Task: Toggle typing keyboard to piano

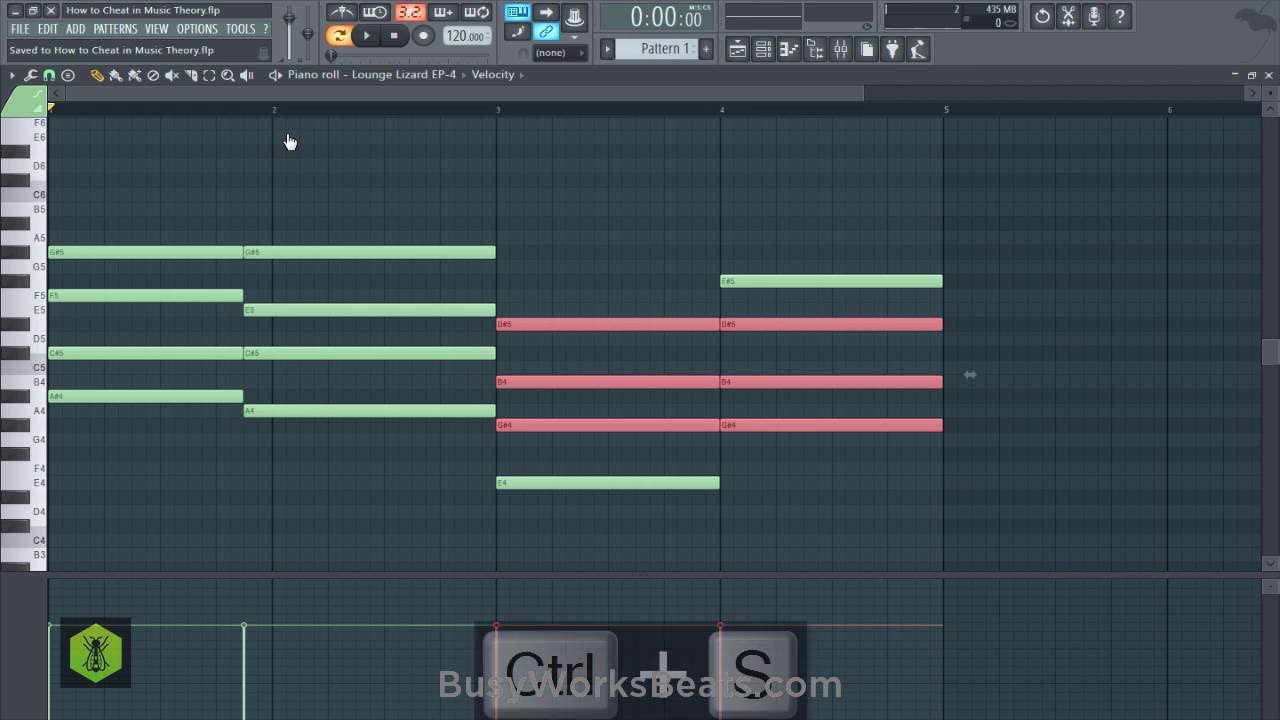Action: (x=517, y=12)
